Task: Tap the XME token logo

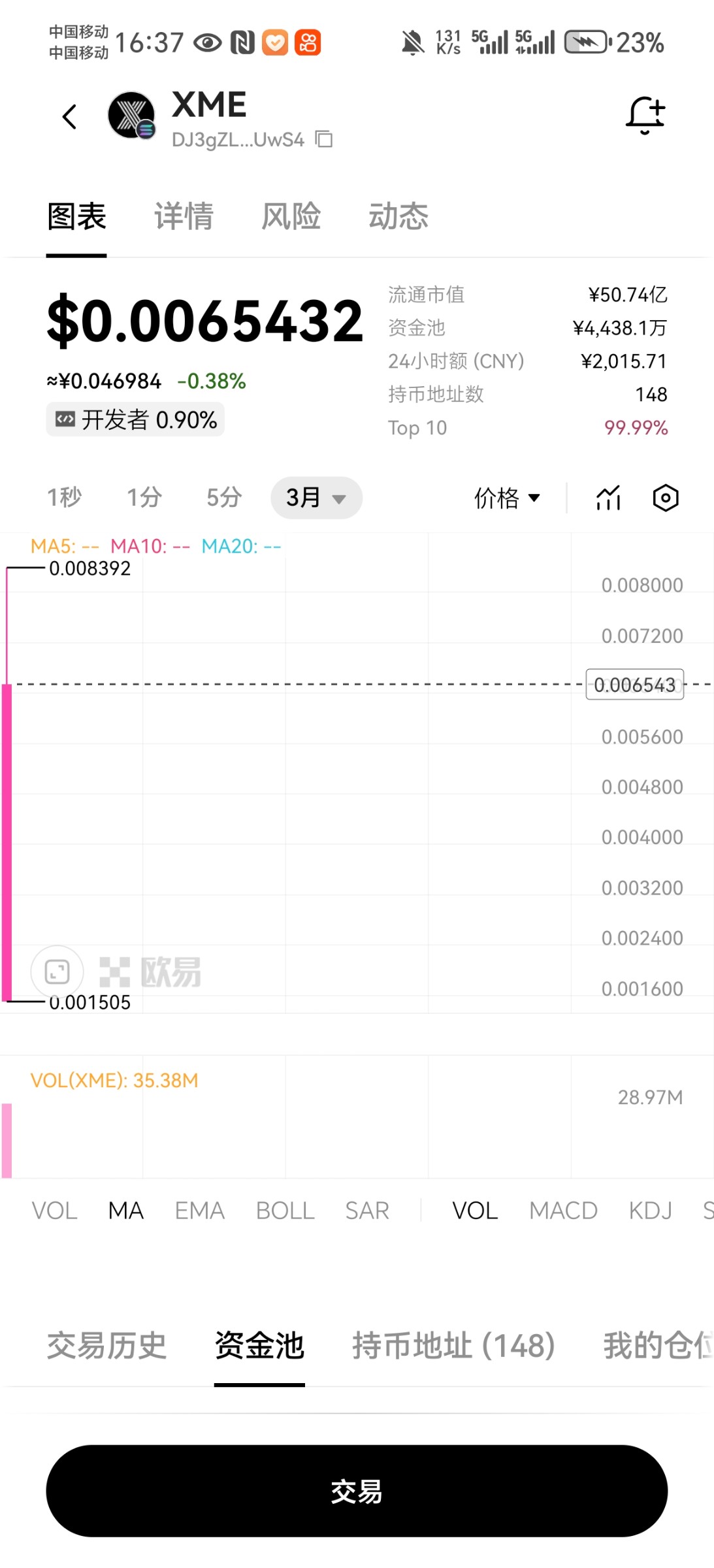Action: (131, 115)
